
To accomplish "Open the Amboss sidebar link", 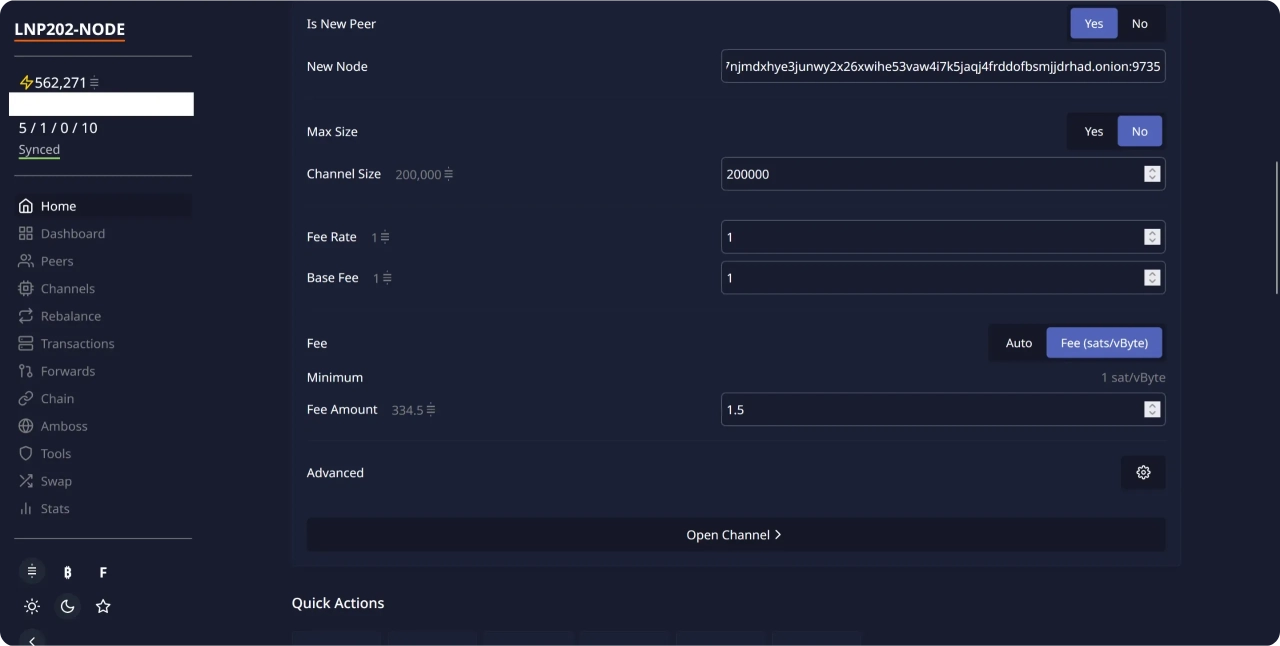I will tap(64, 426).
